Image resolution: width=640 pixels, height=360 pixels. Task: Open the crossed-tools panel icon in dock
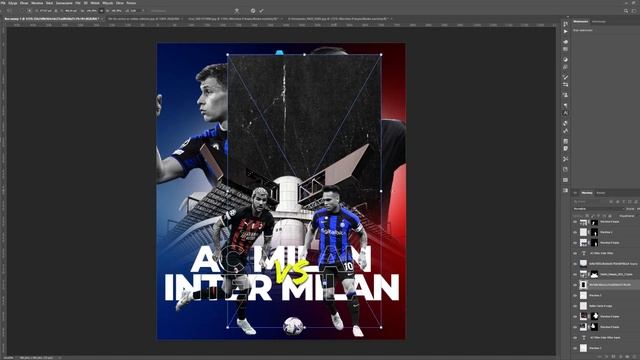tap(565, 159)
